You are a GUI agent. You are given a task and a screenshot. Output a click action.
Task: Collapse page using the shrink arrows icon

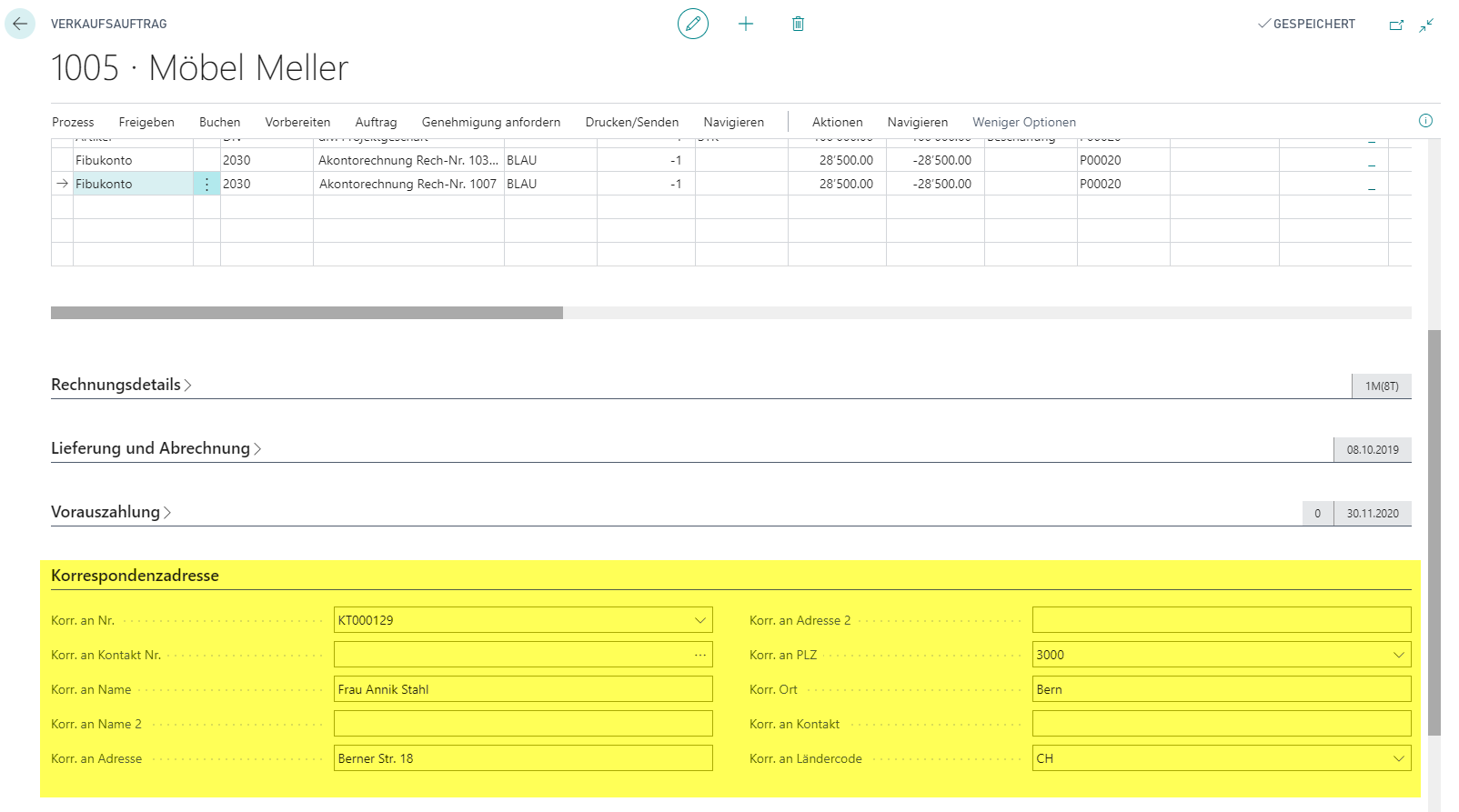click(x=1426, y=25)
